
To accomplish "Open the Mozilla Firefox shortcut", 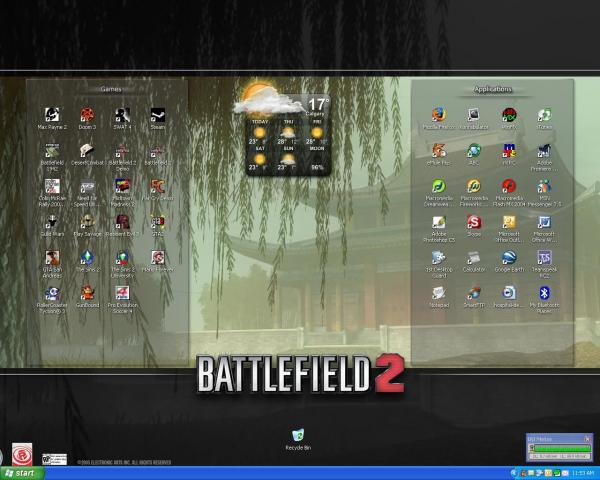I will (x=439, y=115).
